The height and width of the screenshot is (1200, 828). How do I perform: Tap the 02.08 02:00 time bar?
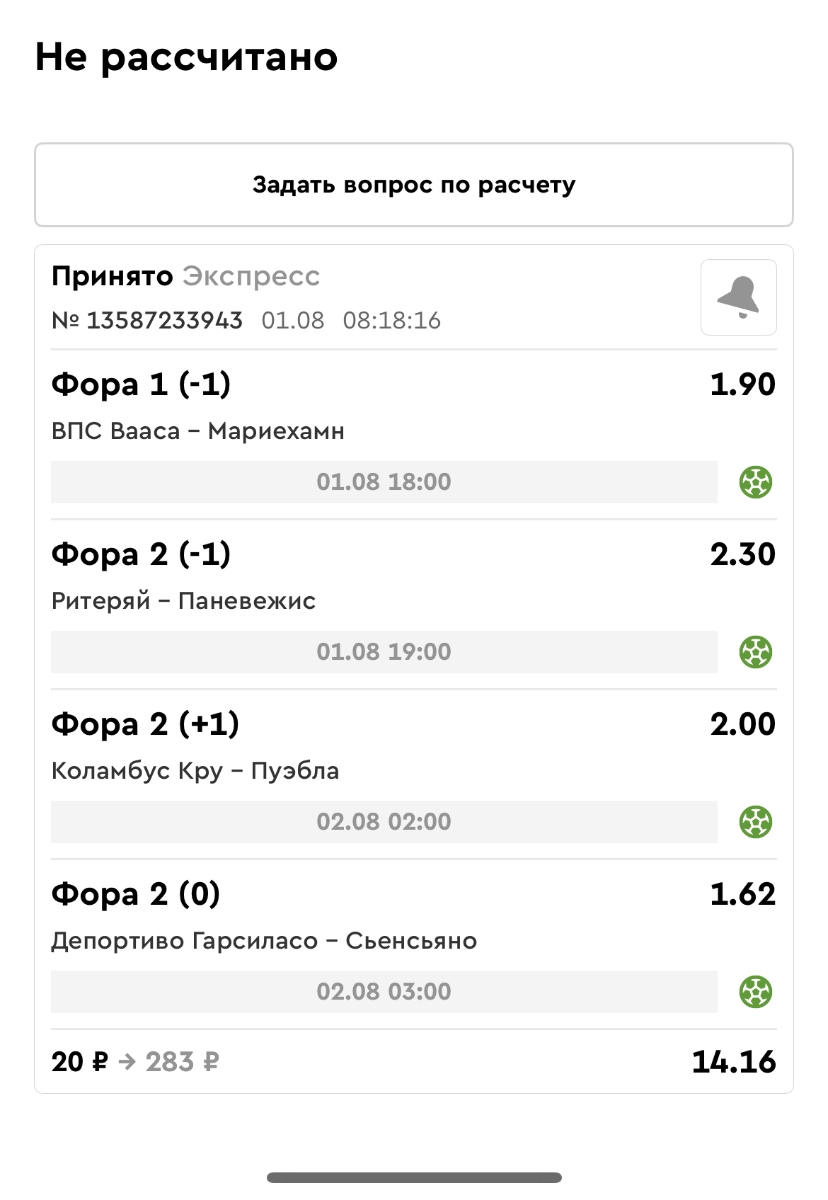[384, 823]
